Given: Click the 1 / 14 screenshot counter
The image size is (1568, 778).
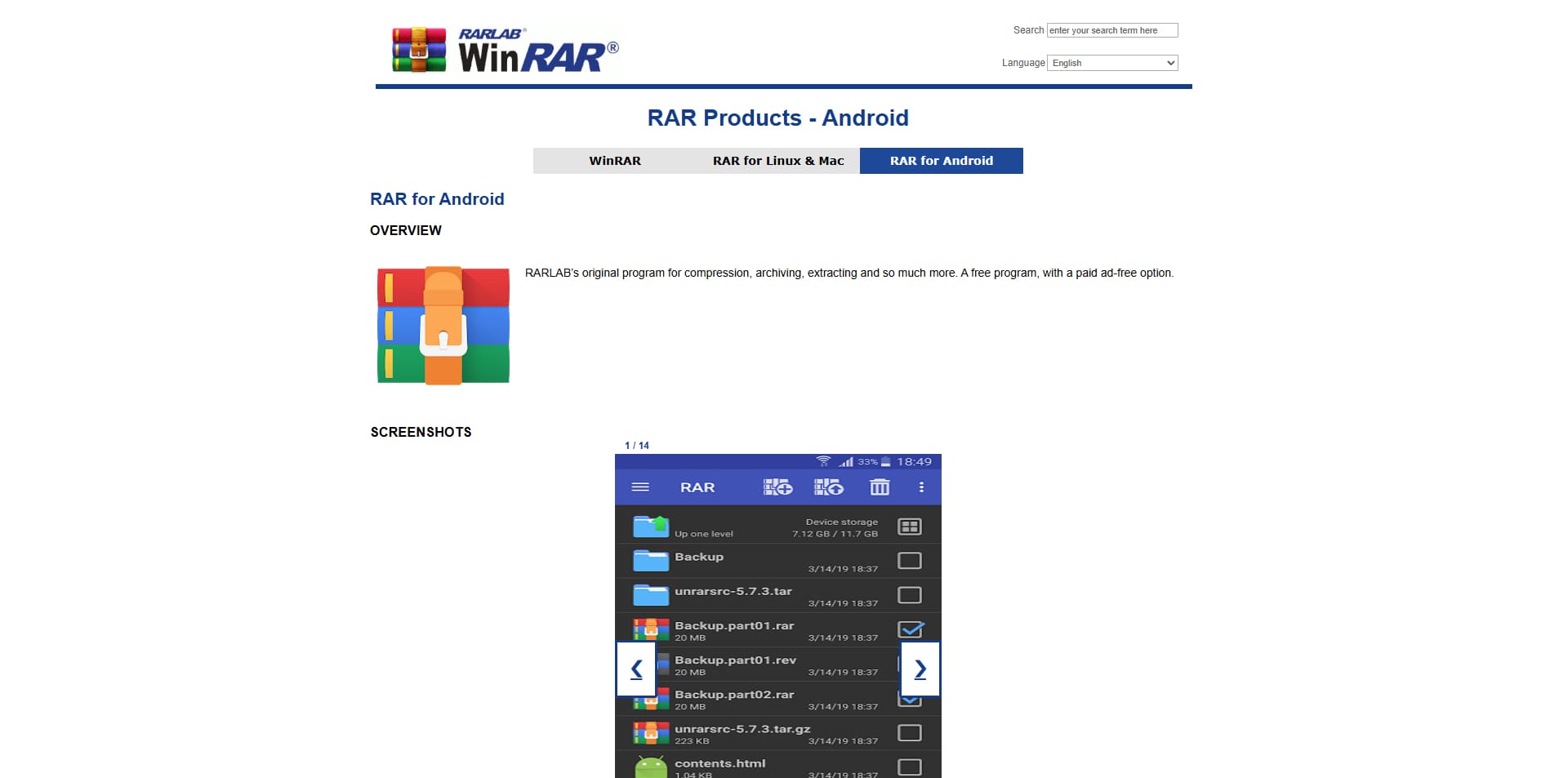Looking at the screenshot, I should tap(637, 446).
